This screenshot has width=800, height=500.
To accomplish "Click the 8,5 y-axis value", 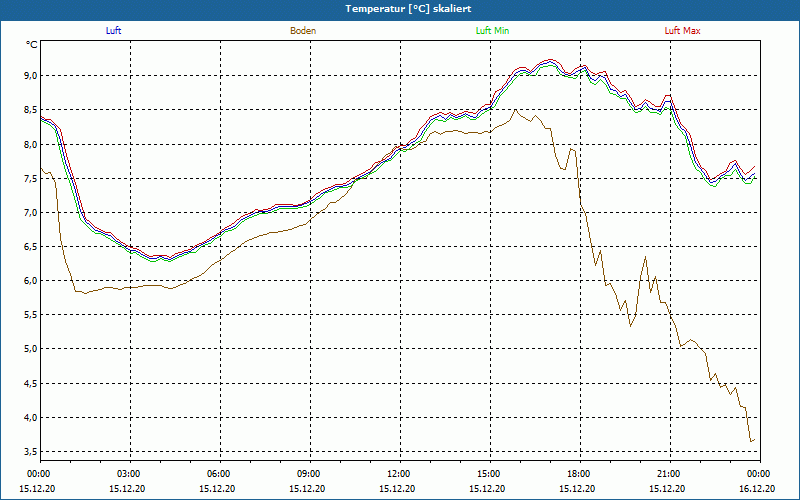I will click(x=31, y=110).
